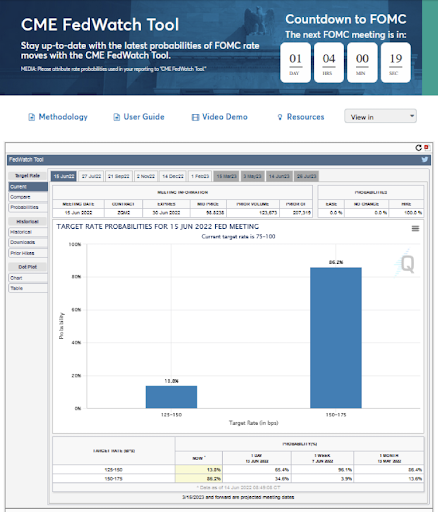Click the red icon beside the refresh icon

tap(426, 147)
